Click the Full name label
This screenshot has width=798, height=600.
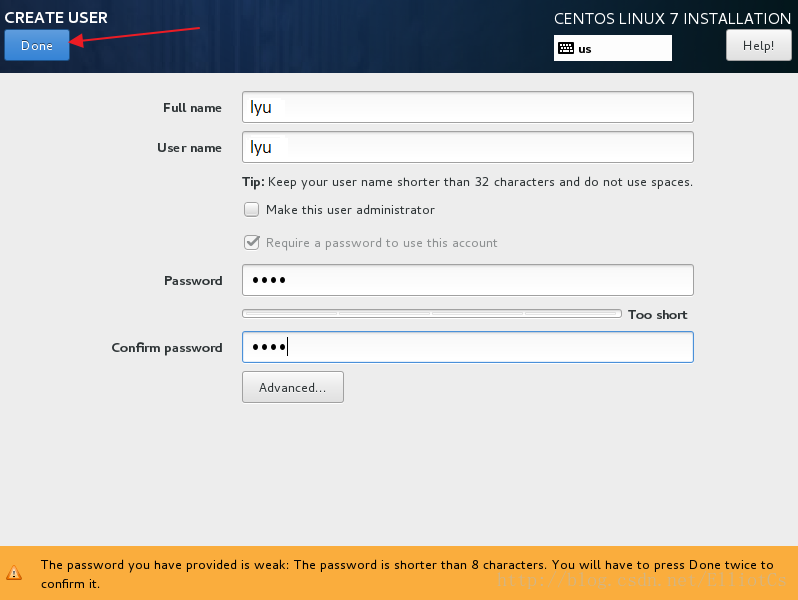point(192,108)
